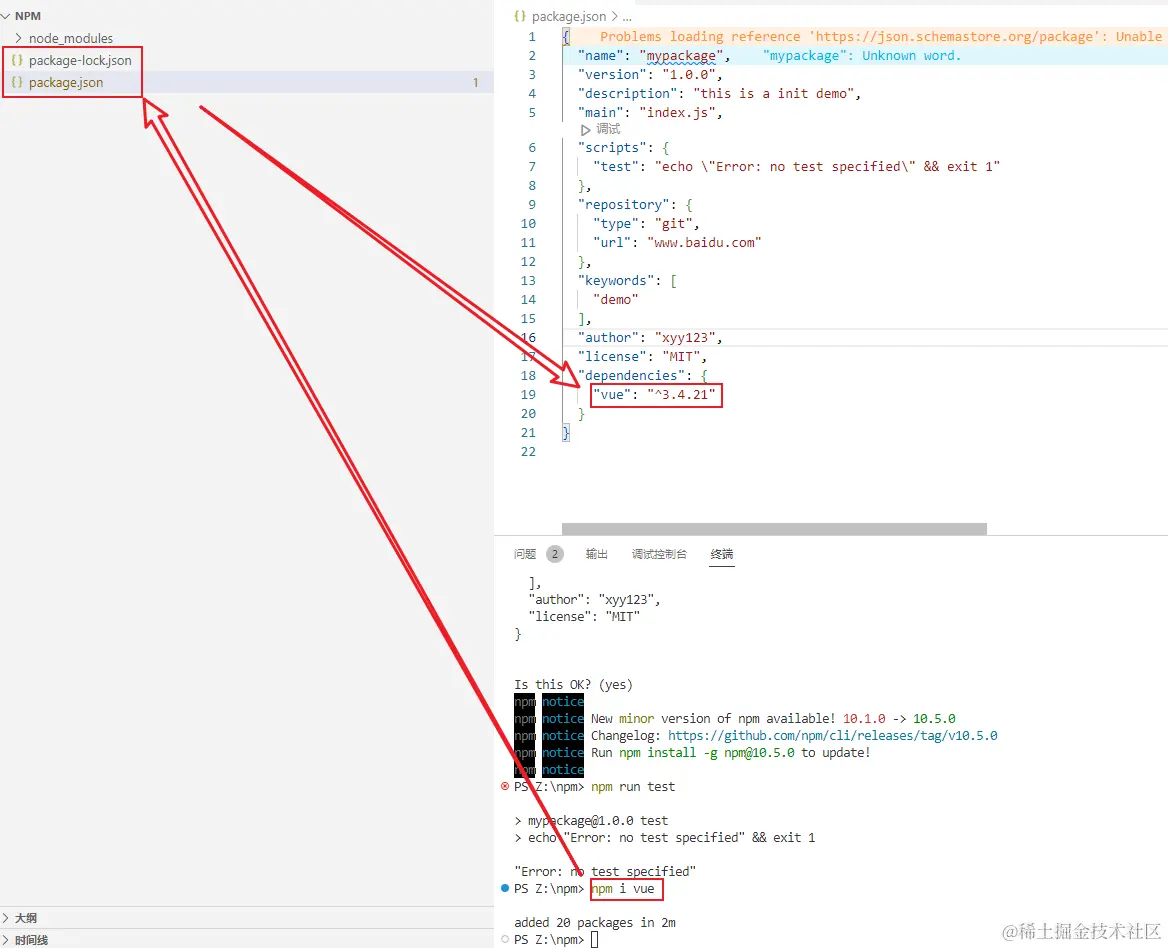Click the "MIT" license value in editor
This screenshot has width=1168, height=948.
[681, 357]
